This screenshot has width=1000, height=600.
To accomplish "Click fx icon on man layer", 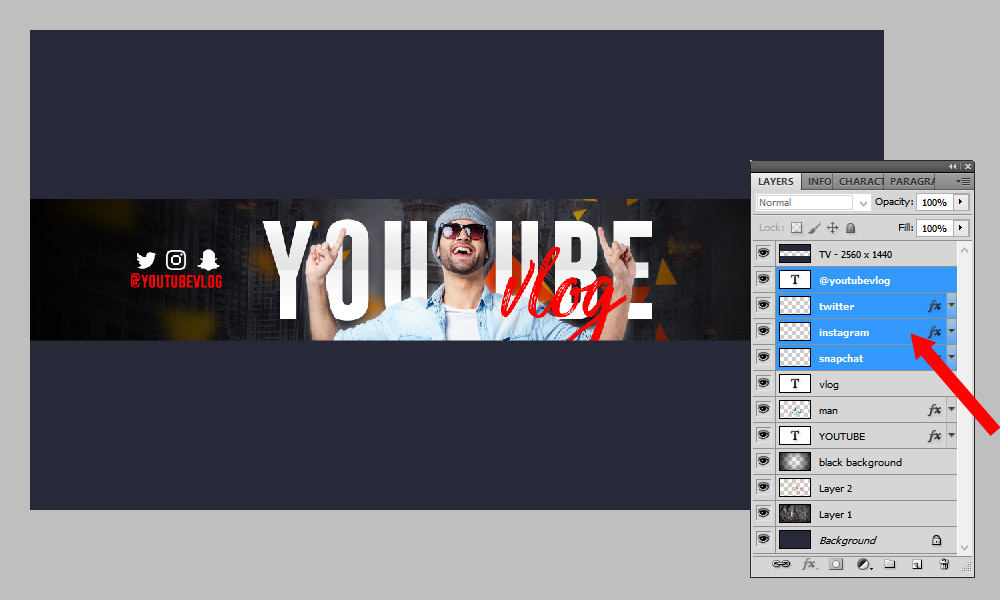I will coord(934,410).
